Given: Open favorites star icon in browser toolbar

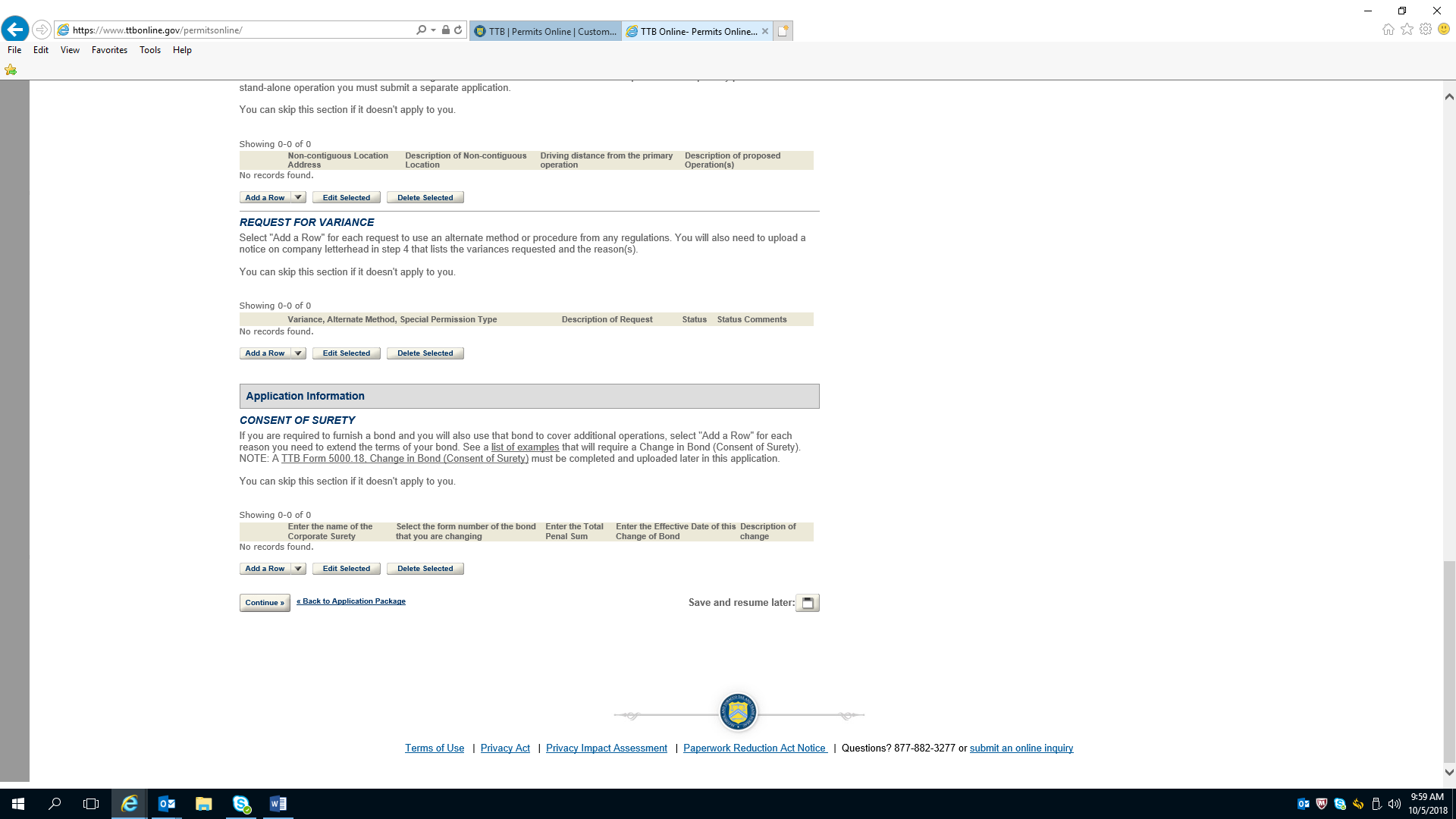Looking at the screenshot, I should click(1407, 30).
